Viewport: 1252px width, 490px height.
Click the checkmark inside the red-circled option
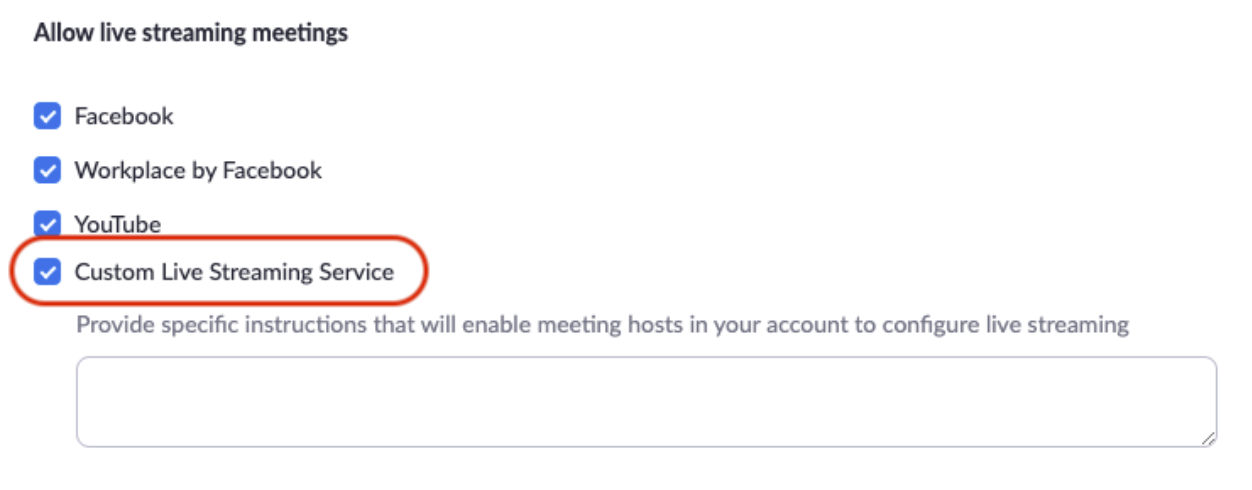(47, 272)
